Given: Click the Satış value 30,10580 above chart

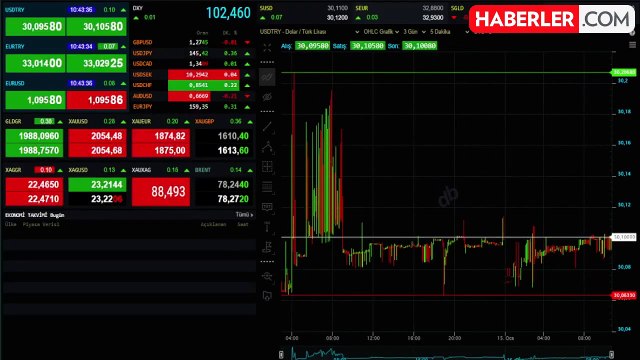Looking at the screenshot, I should (x=367, y=46).
